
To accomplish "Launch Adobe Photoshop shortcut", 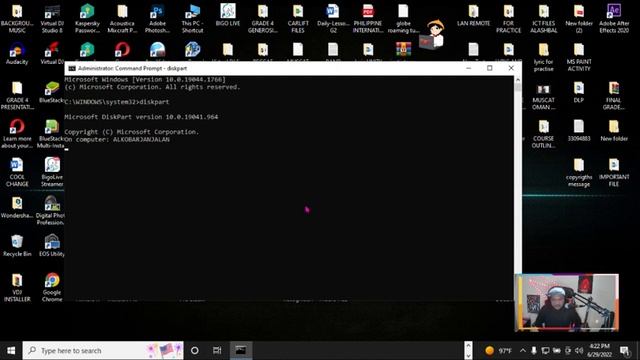I will 157,18.
